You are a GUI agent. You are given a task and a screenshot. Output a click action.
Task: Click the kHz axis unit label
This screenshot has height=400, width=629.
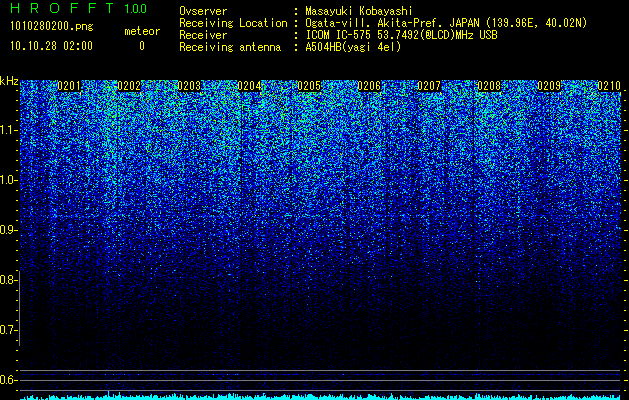(x=9, y=81)
